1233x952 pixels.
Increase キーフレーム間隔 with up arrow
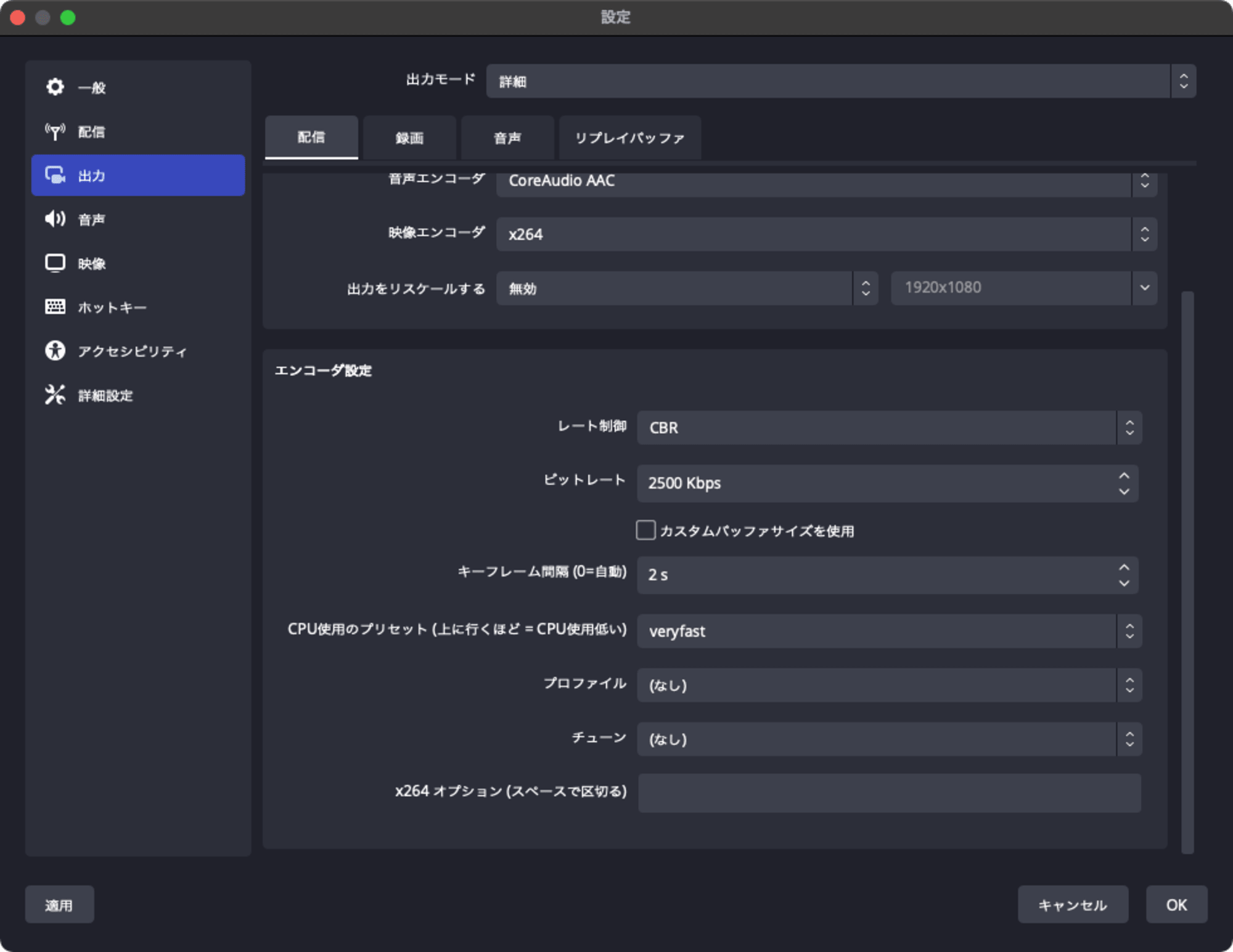1124,567
